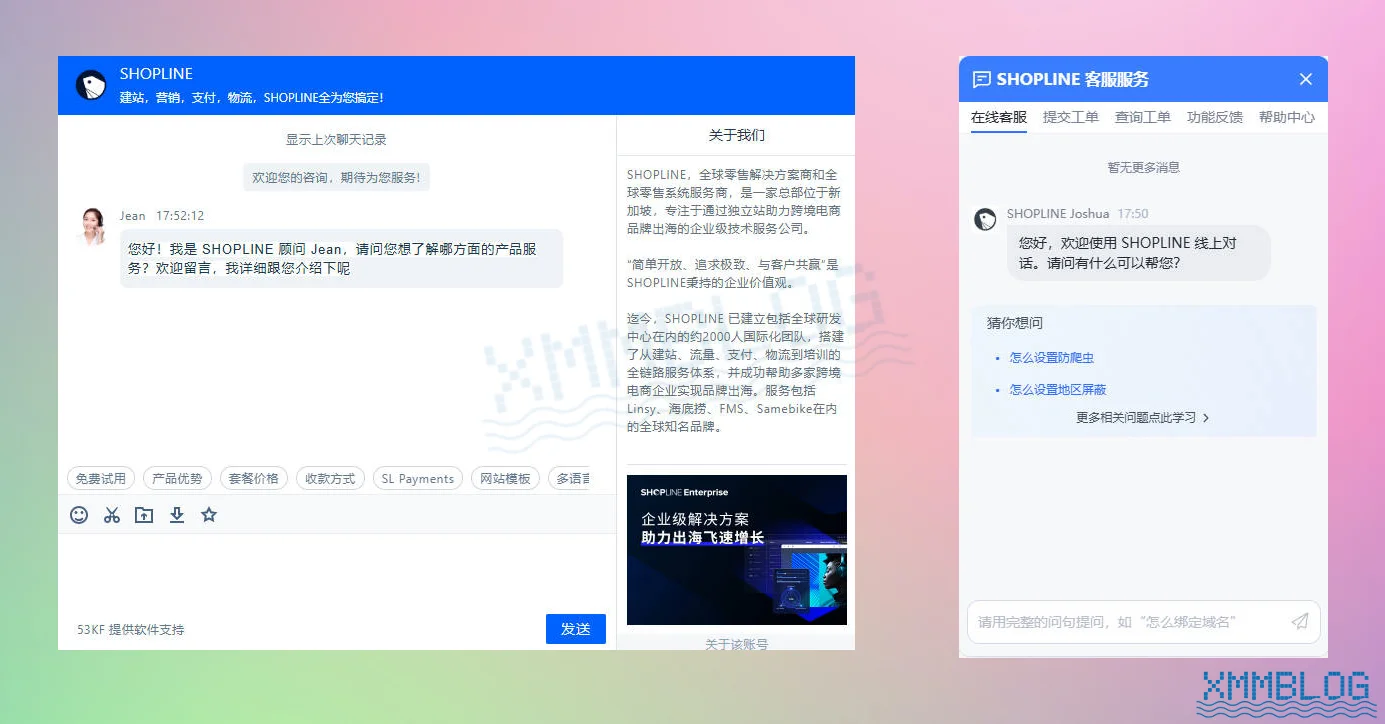The image size is (1385, 724).
Task: Select the SL Payments quick reply
Action: (418, 479)
